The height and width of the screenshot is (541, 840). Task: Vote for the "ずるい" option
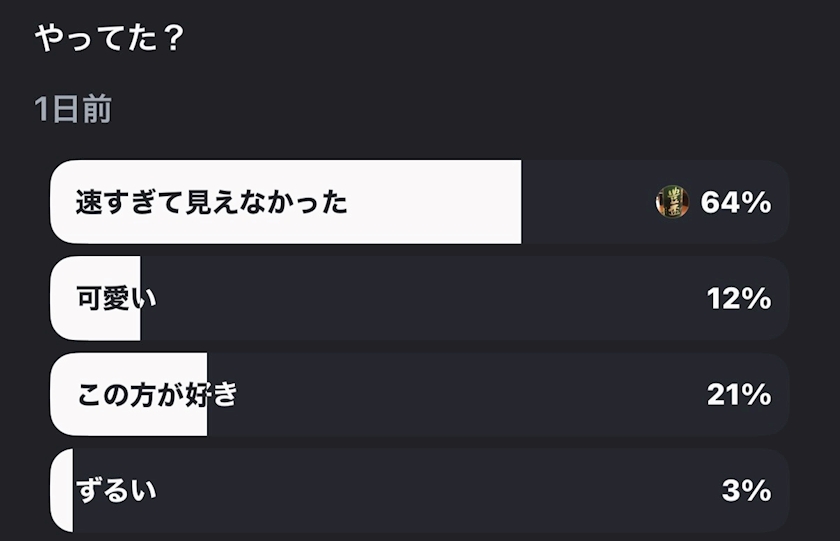coord(116,491)
